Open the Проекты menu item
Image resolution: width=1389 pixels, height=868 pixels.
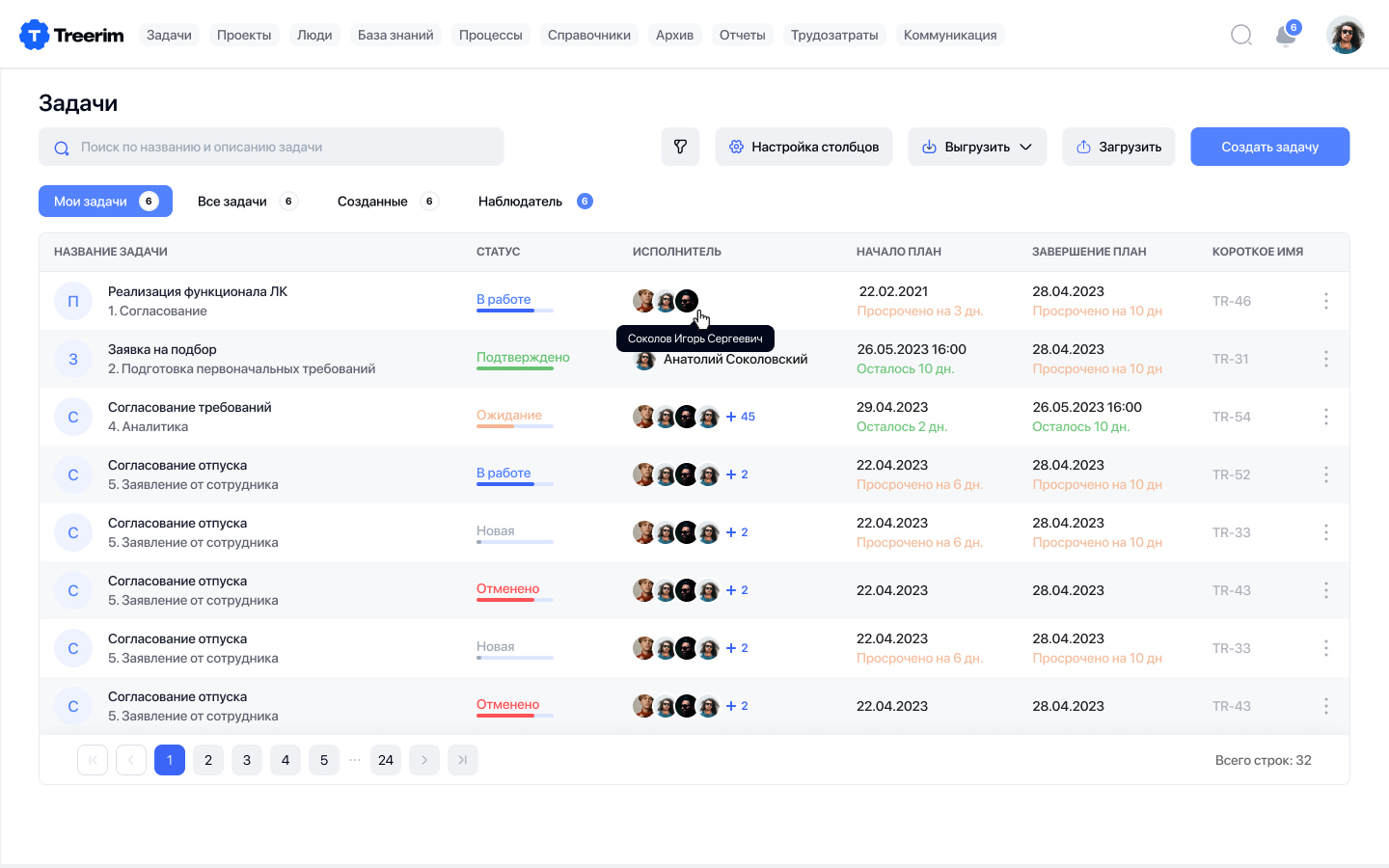coord(244,35)
